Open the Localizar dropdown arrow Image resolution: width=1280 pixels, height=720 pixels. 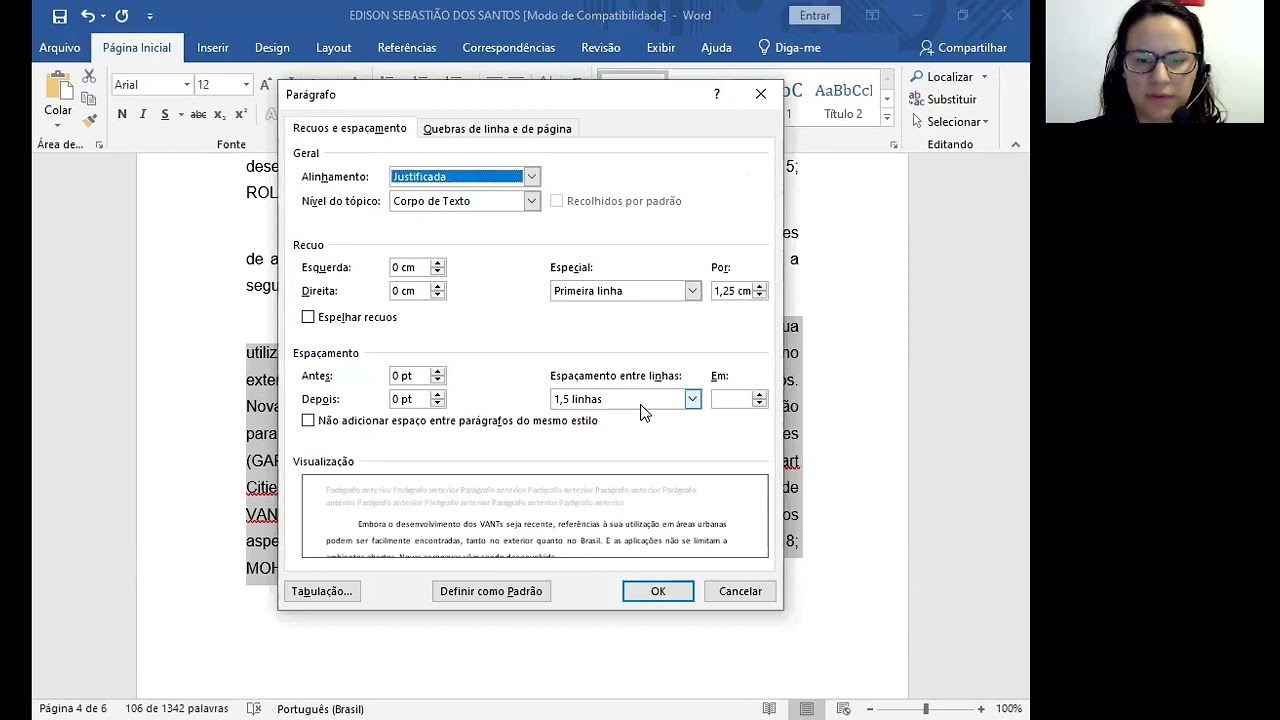click(984, 77)
